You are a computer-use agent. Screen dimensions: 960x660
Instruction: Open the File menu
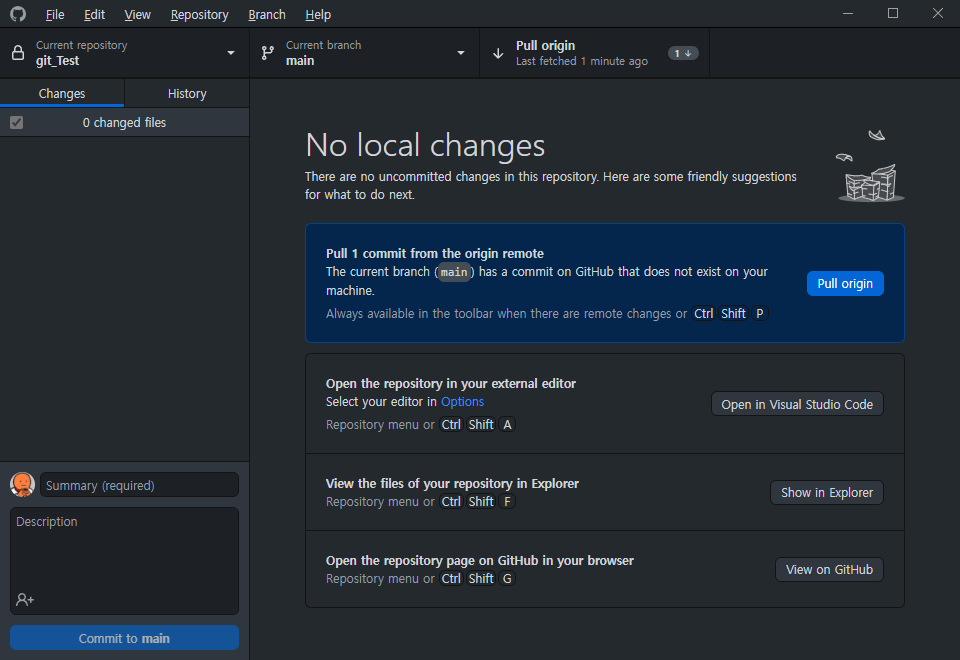pyautogui.click(x=54, y=15)
